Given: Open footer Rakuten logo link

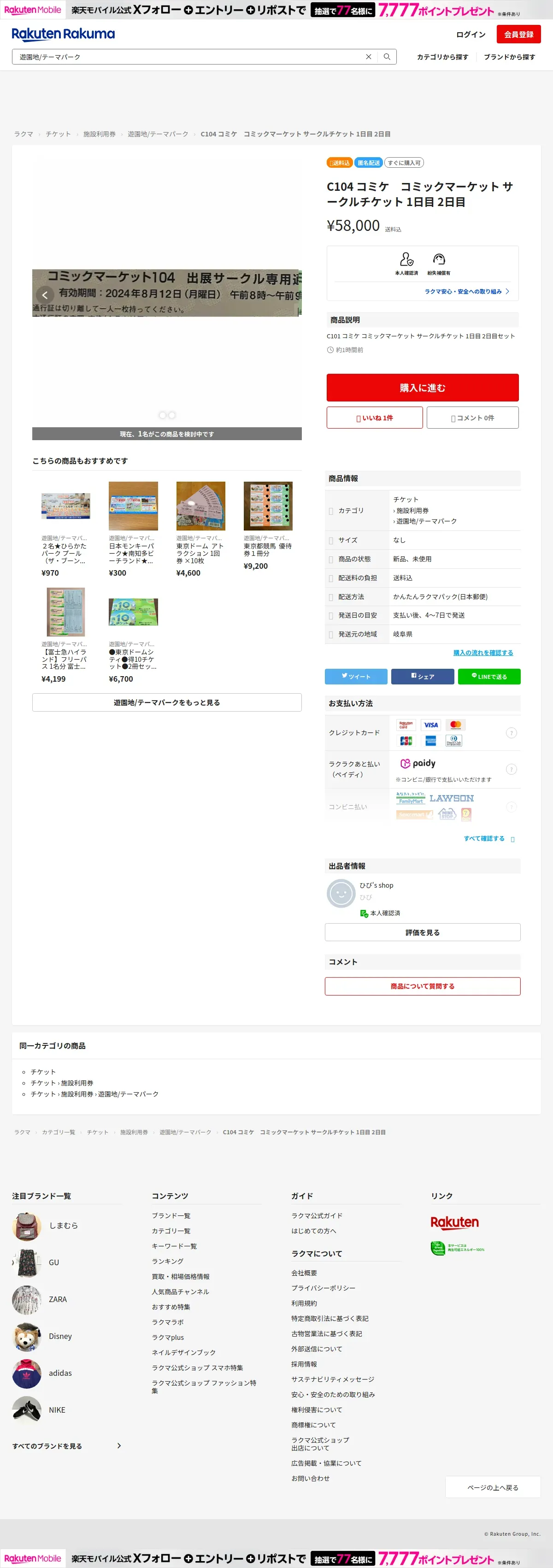Looking at the screenshot, I should (x=454, y=1222).
